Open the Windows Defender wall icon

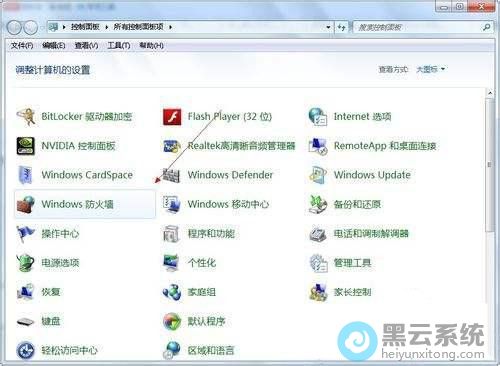(172, 175)
